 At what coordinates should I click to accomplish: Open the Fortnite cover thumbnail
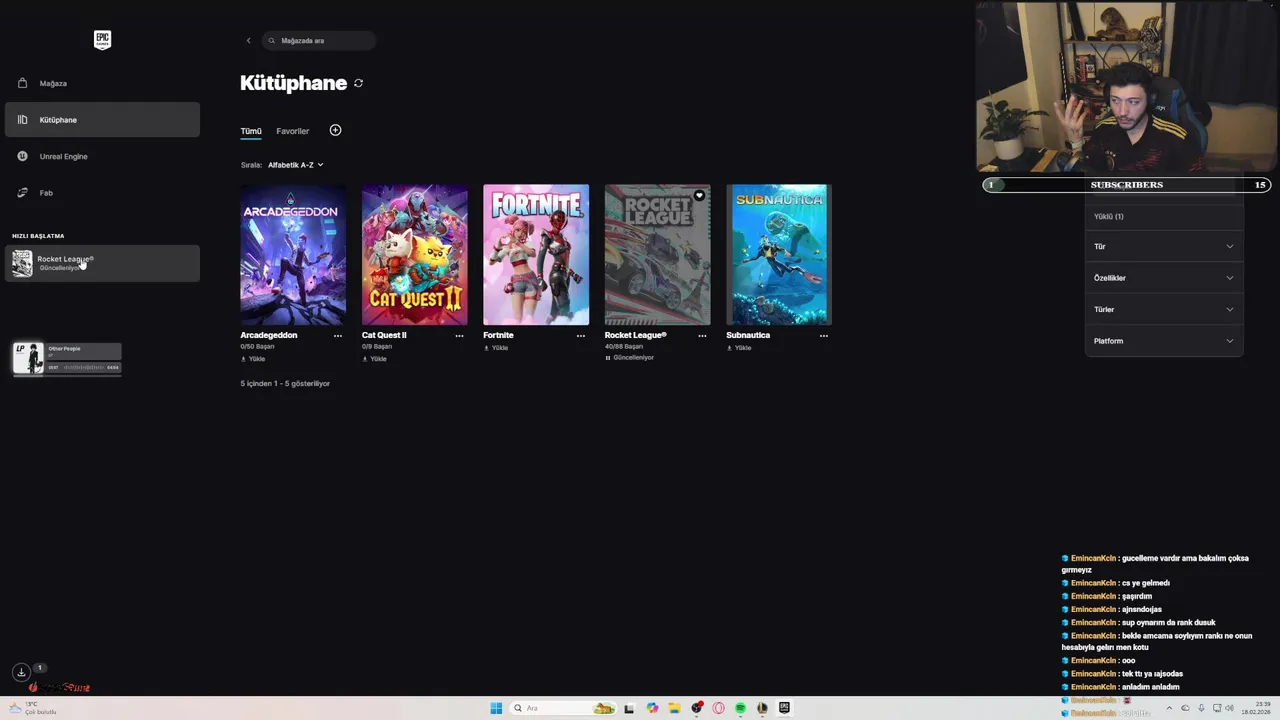coord(536,254)
